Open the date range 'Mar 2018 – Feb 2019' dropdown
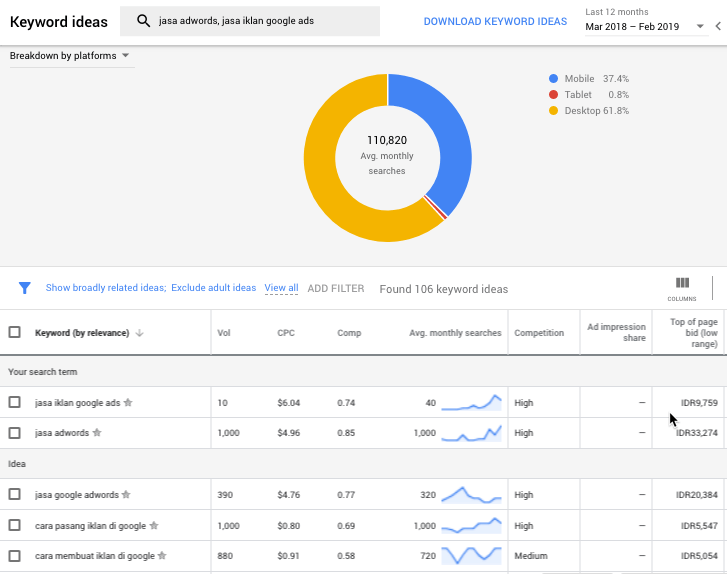Screen dimensions: 727x574 (x=646, y=26)
